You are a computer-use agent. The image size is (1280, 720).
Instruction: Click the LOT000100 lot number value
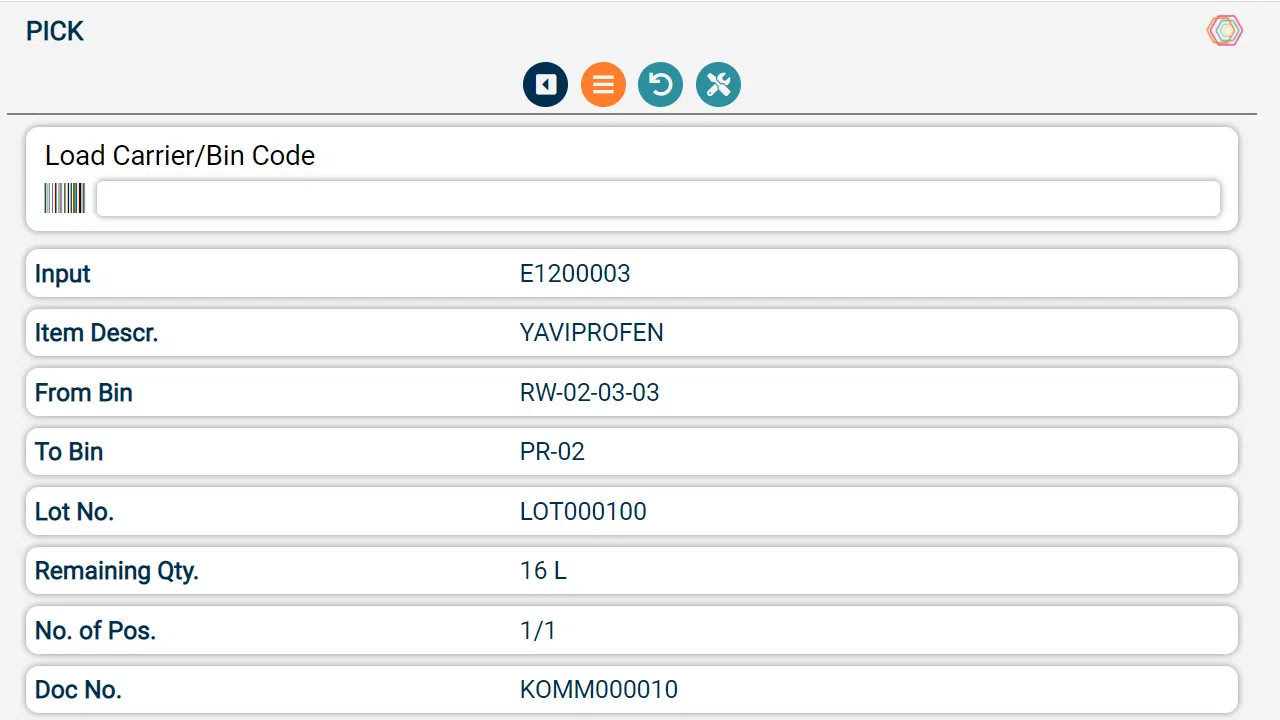point(583,512)
